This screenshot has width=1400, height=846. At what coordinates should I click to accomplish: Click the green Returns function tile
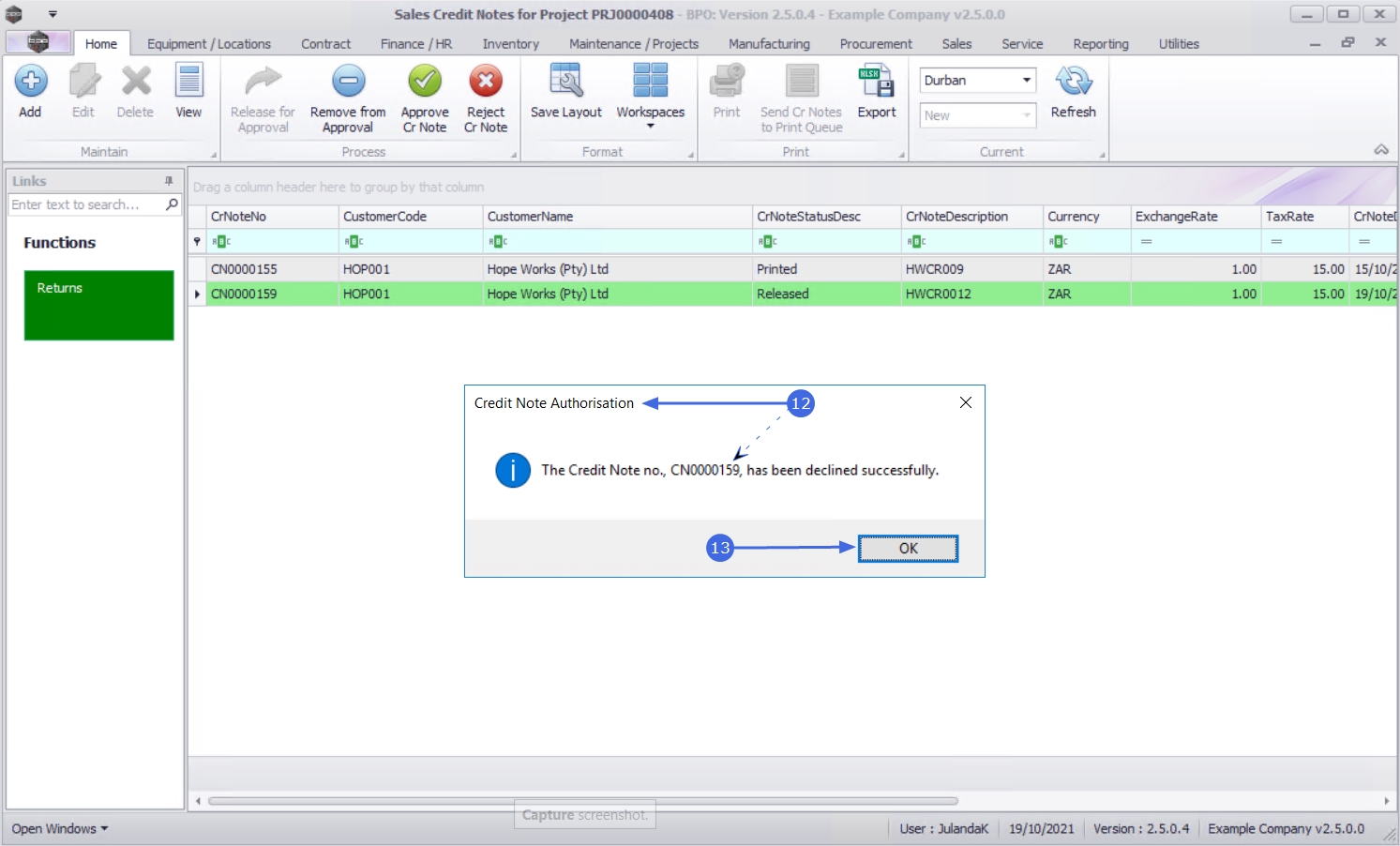pyautogui.click(x=99, y=306)
